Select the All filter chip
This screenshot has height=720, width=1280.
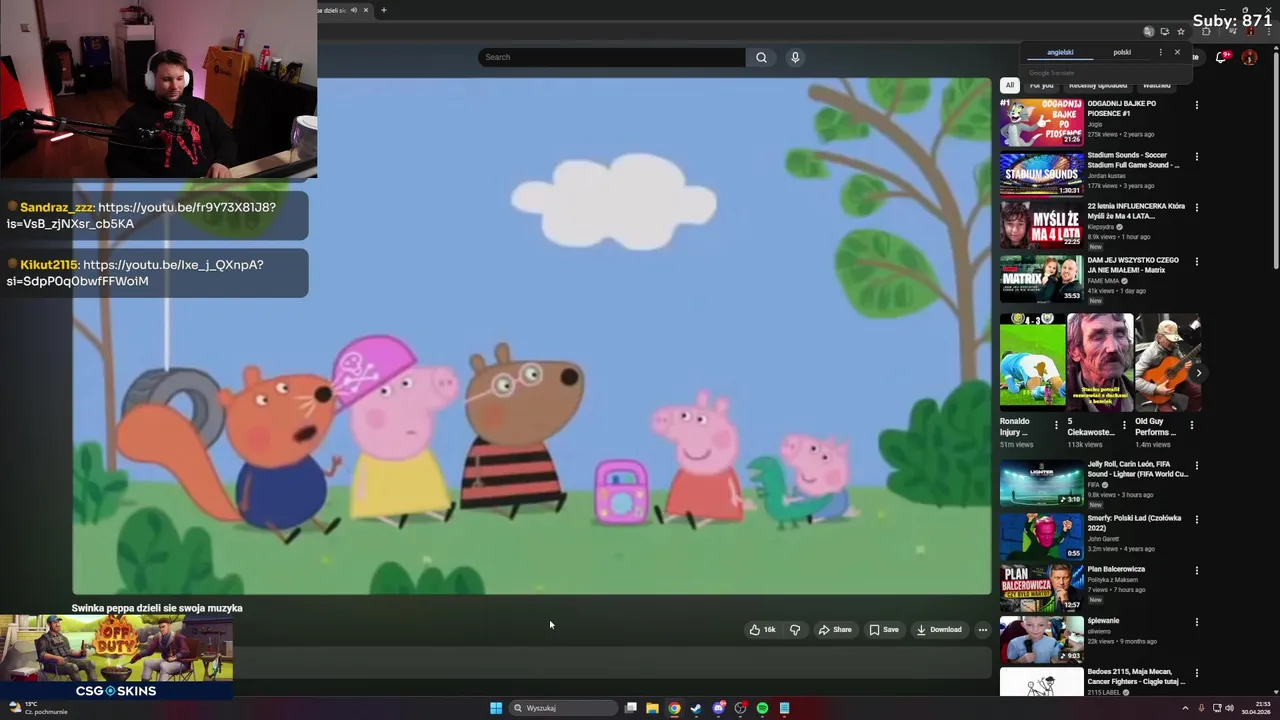(x=1009, y=85)
